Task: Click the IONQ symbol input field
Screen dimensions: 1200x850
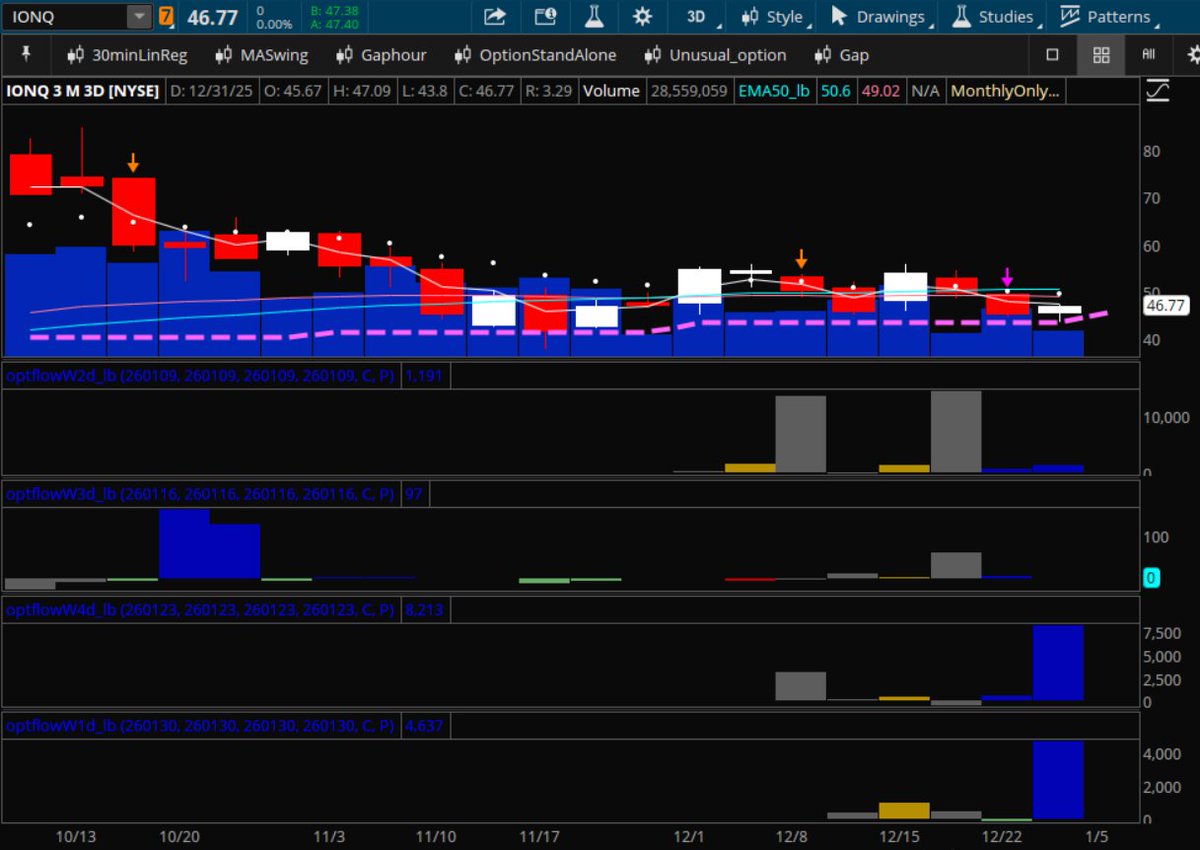Action: 66,16
